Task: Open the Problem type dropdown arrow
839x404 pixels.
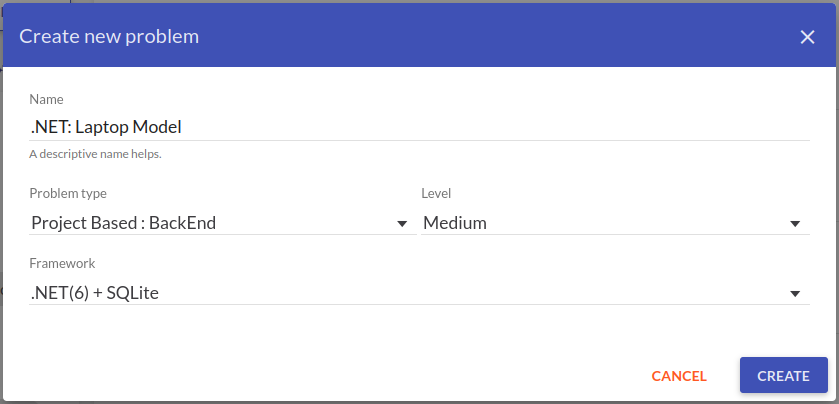Action: point(402,223)
